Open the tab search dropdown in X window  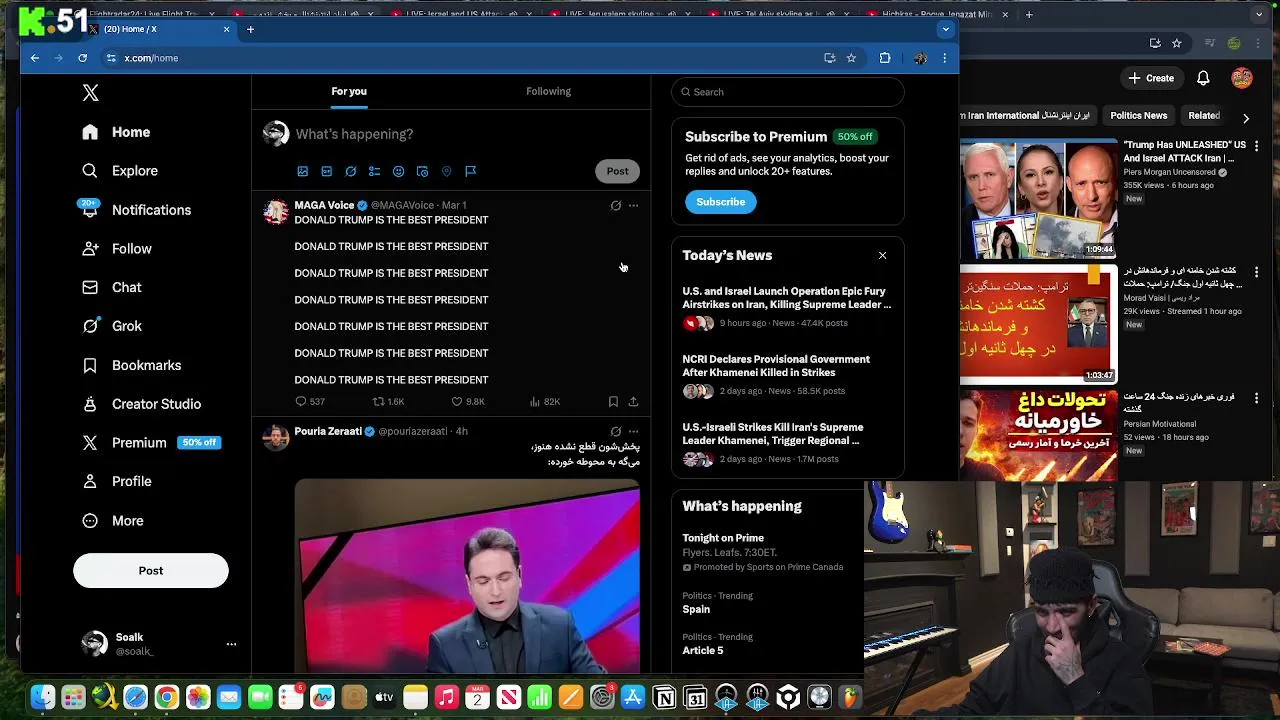point(945,29)
